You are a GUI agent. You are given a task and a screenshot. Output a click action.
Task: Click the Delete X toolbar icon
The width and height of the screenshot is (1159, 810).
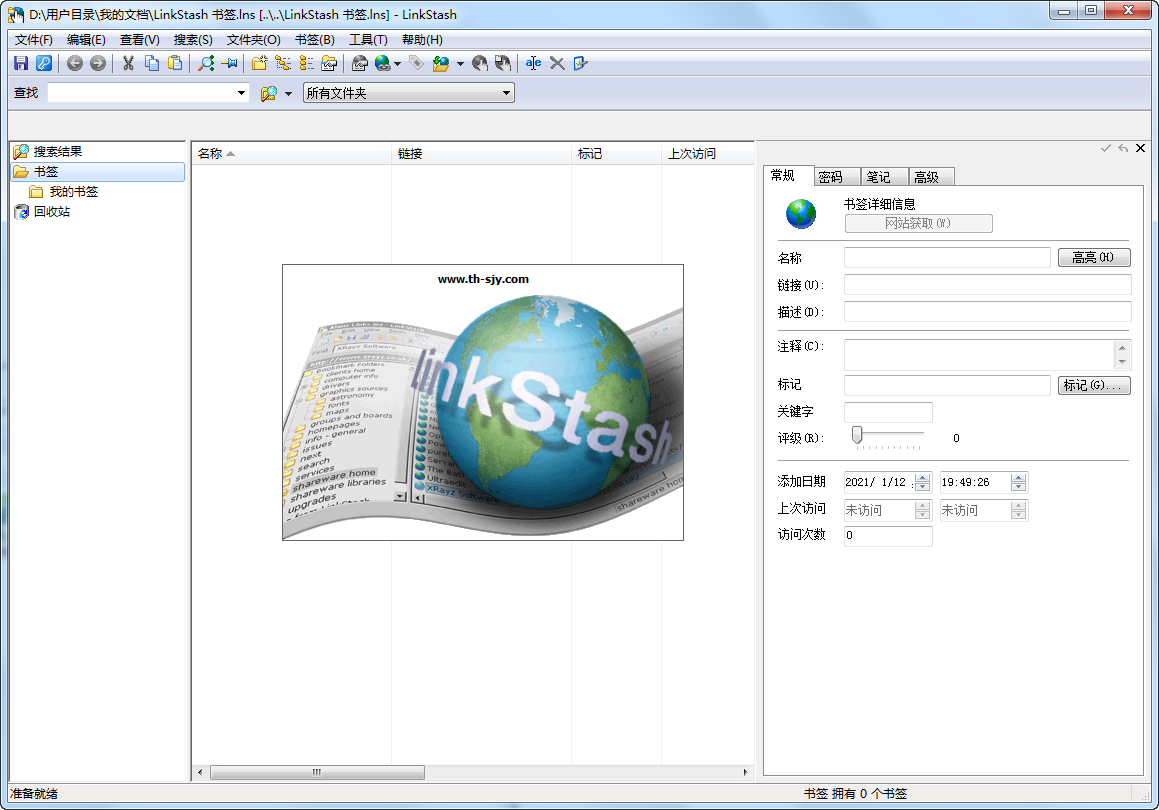[x=557, y=64]
